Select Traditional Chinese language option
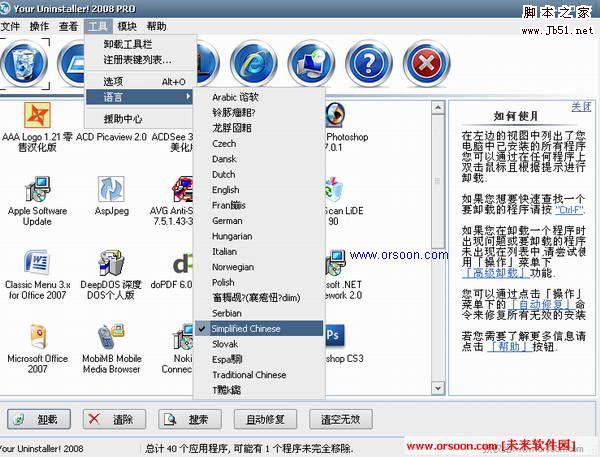This screenshot has height=457, width=600. pyautogui.click(x=259, y=375)
